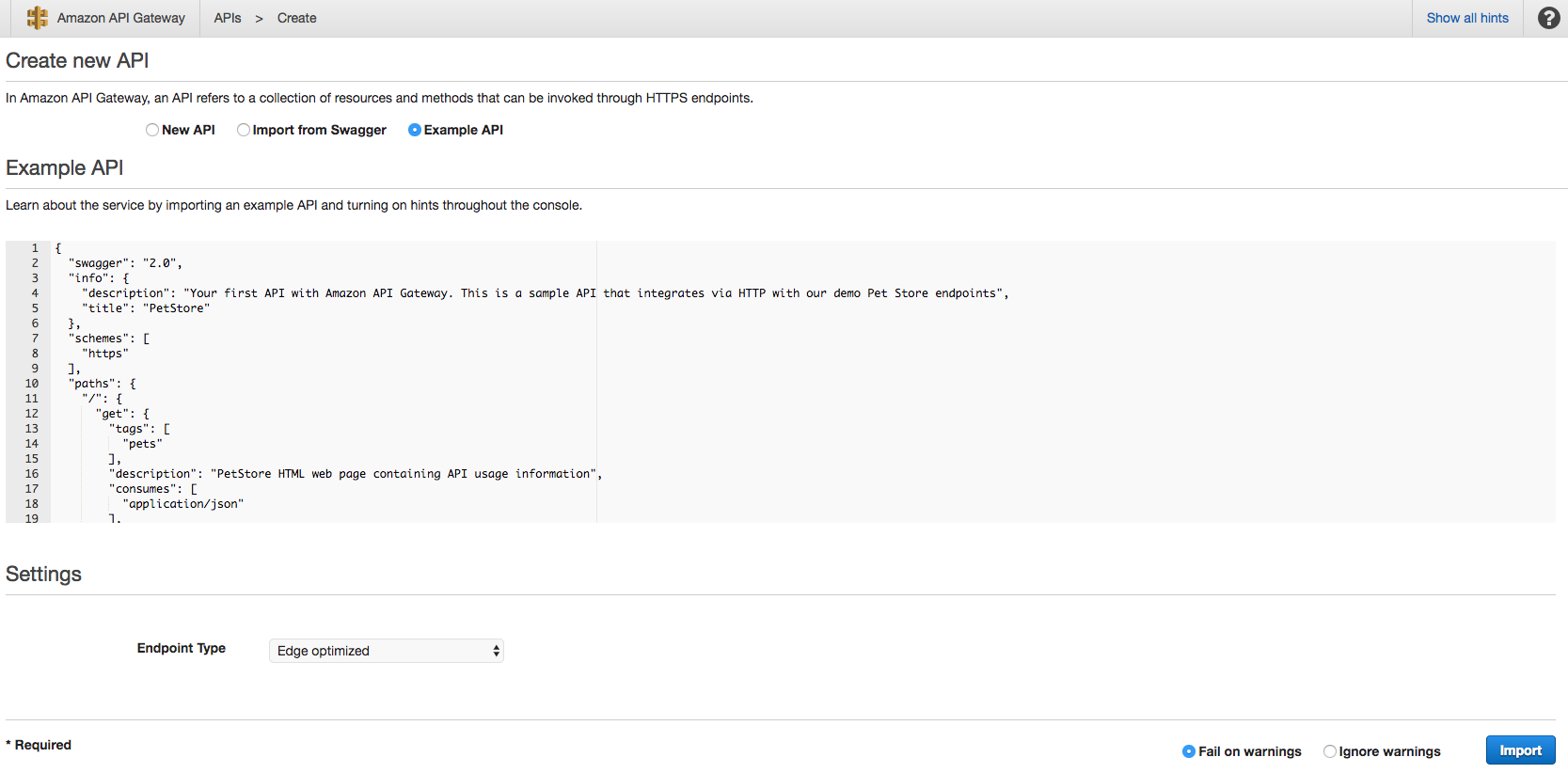Click line number 1 in gutter
1568x773 pixels.
pyautogui.click(x=35, y=248)
